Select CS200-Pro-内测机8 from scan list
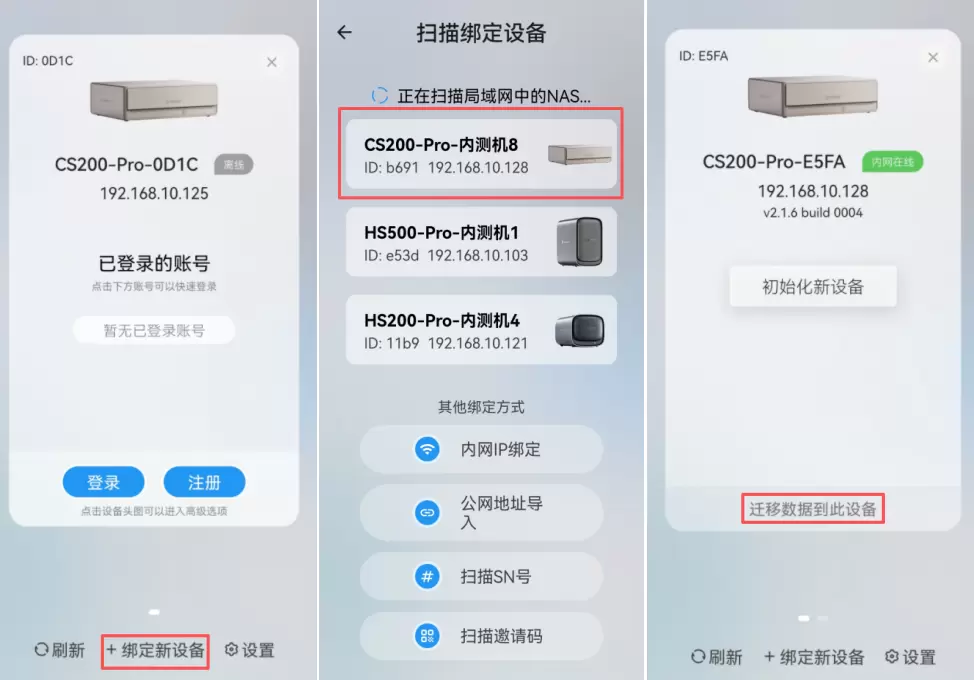This screenshot has height=680, width=974. (481, 154)
